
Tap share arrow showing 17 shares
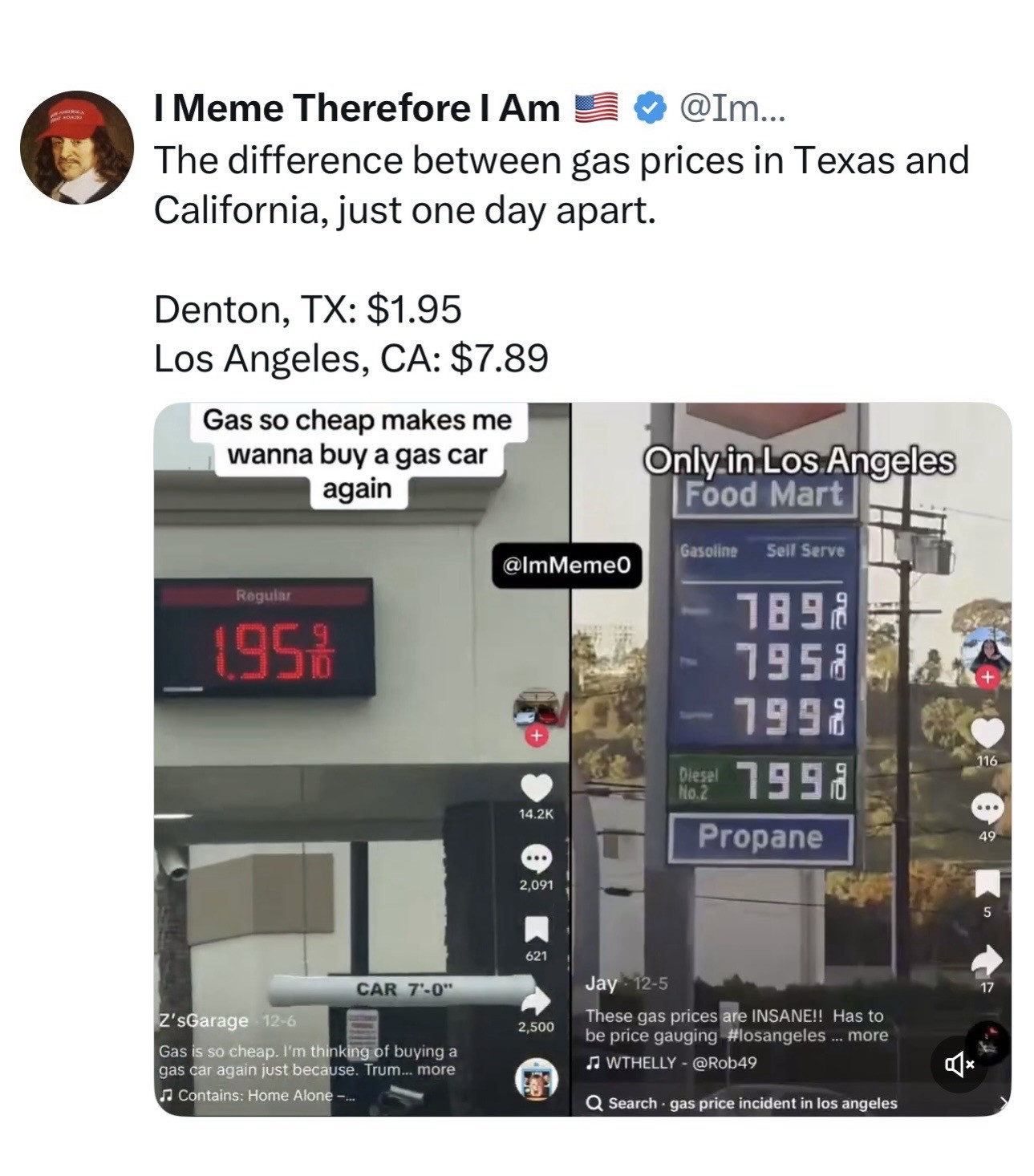987,959
